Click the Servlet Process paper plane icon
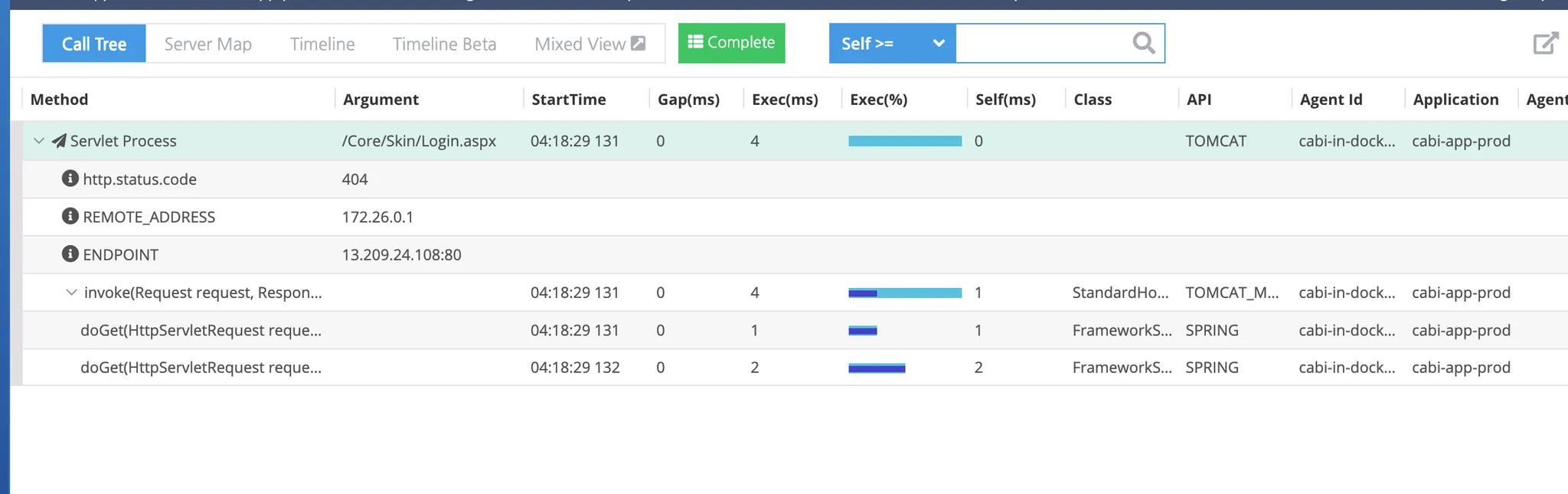The height and width of the screenshot is (494, 1568). 59,141
